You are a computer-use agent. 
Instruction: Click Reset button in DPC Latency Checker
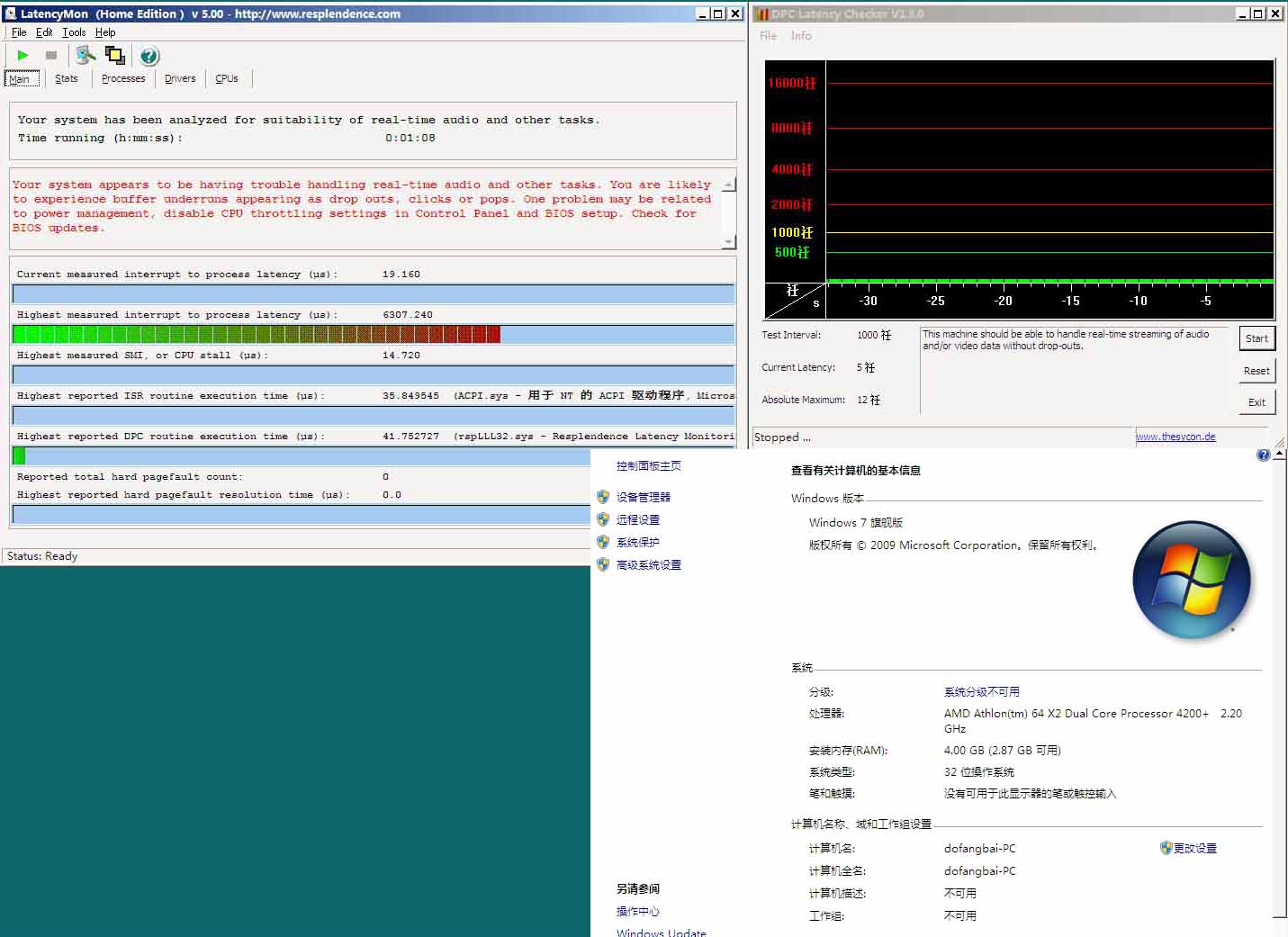pos(1256,371)
